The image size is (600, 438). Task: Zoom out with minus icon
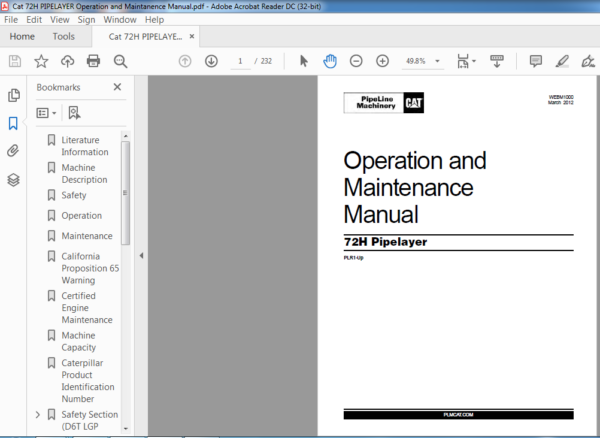click(x=356, y=61)
